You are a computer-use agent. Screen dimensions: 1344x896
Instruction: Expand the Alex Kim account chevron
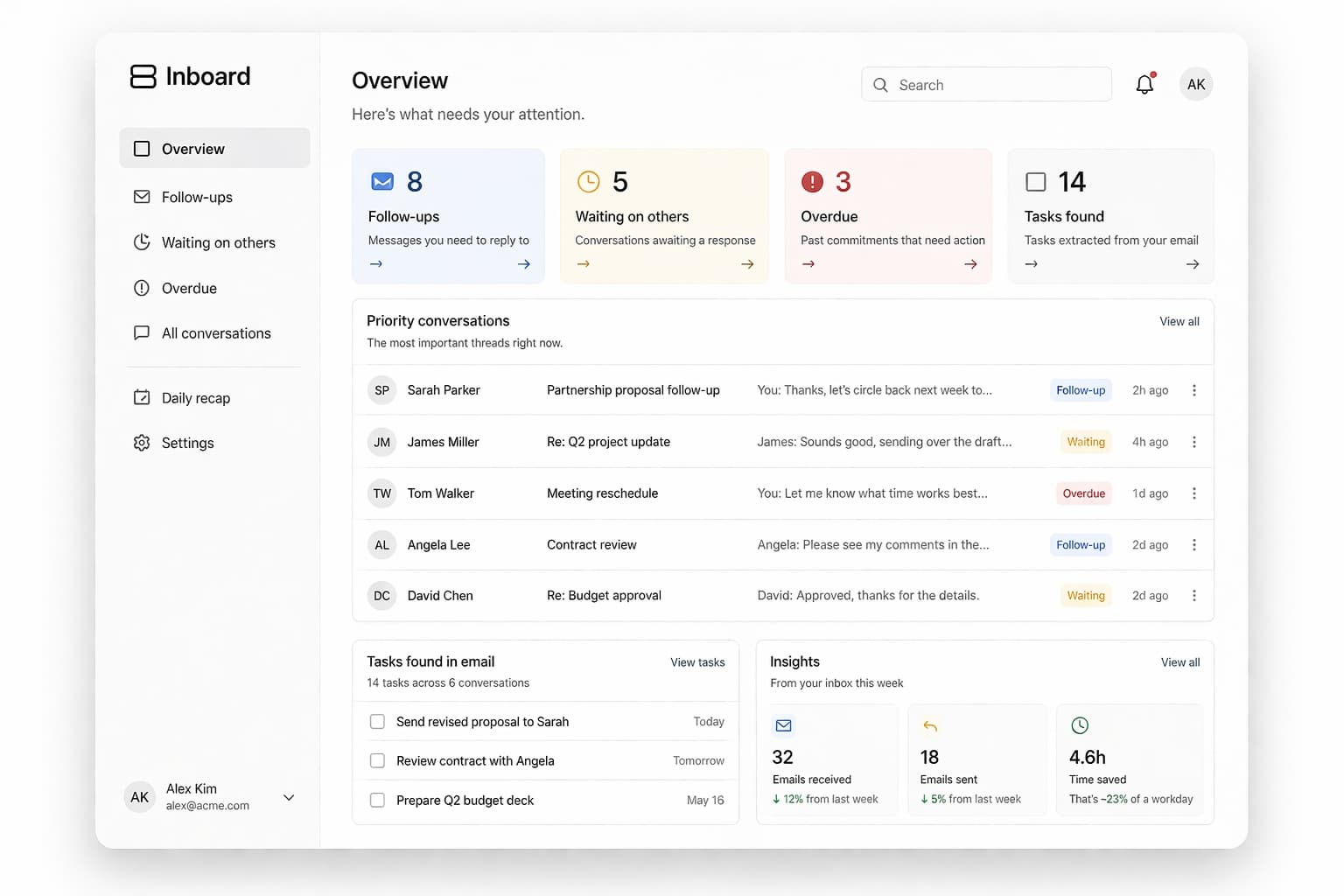(x=288, y=797)
